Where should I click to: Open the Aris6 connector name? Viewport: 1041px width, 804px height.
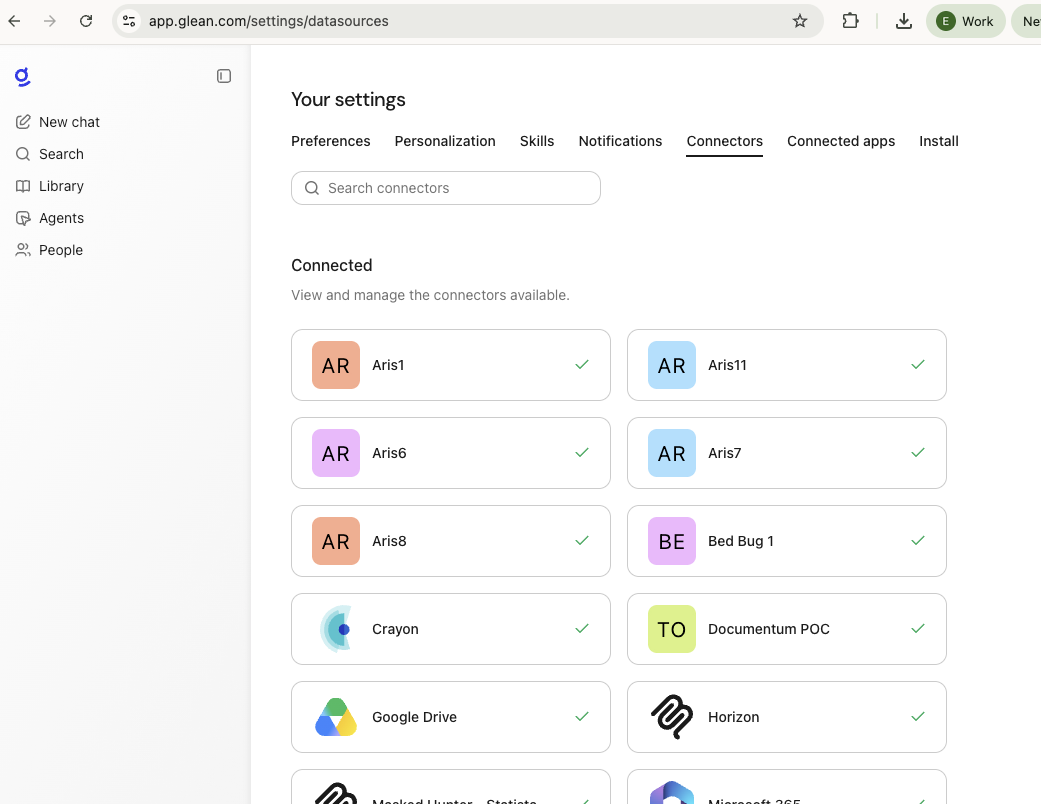pyautogui.click(x=389, y=453)
